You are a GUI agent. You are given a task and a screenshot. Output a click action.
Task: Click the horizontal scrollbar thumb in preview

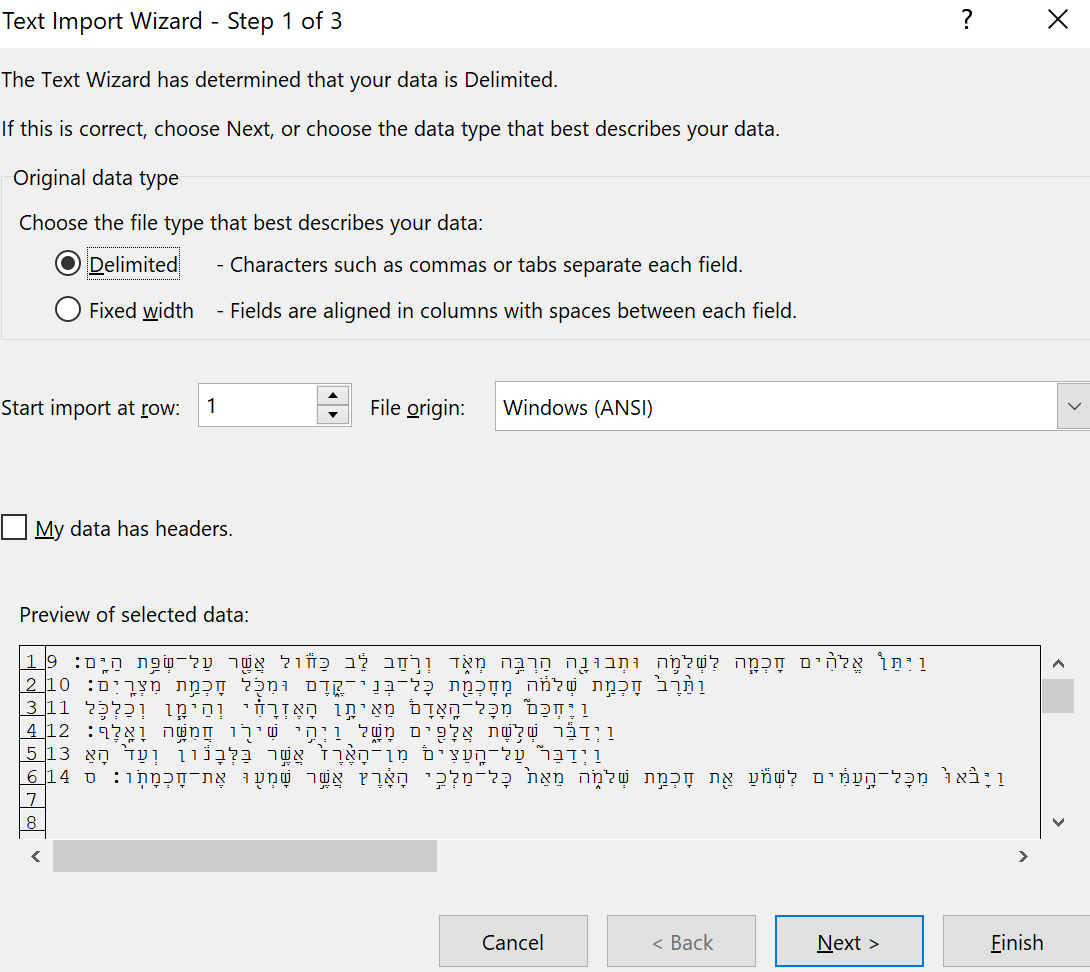click(x=245, y=856)
